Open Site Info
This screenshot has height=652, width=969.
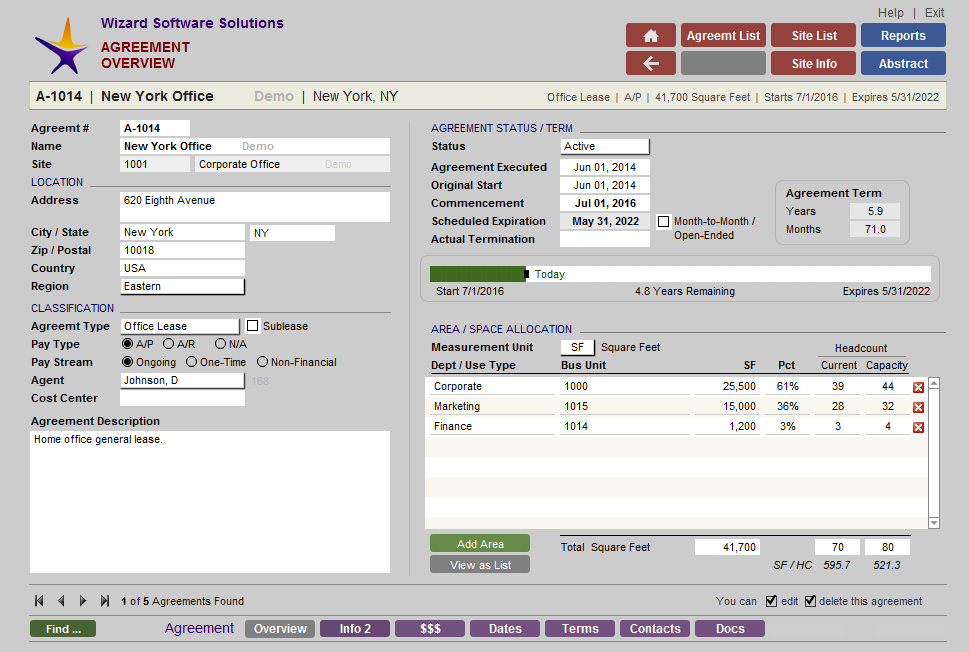coord(813,63)
